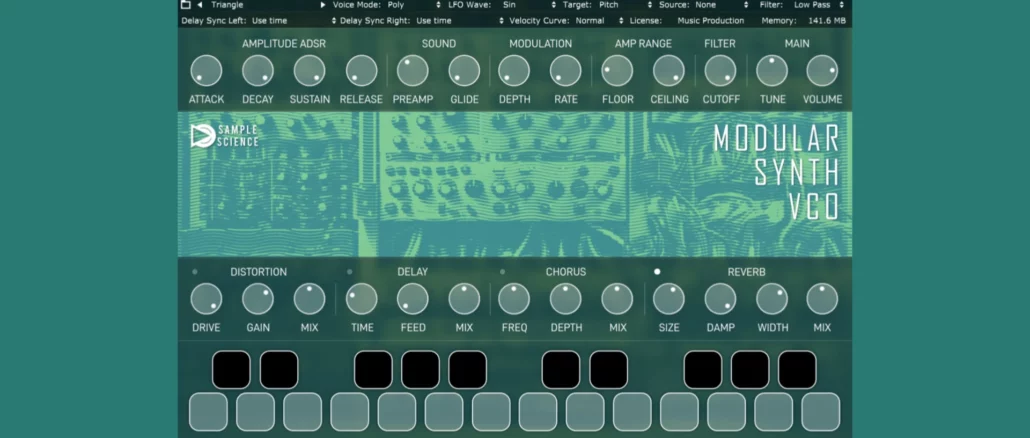The image size is (1030, 438).
Task: Click the Reverb MIX knob
Action: click(822, 299)
